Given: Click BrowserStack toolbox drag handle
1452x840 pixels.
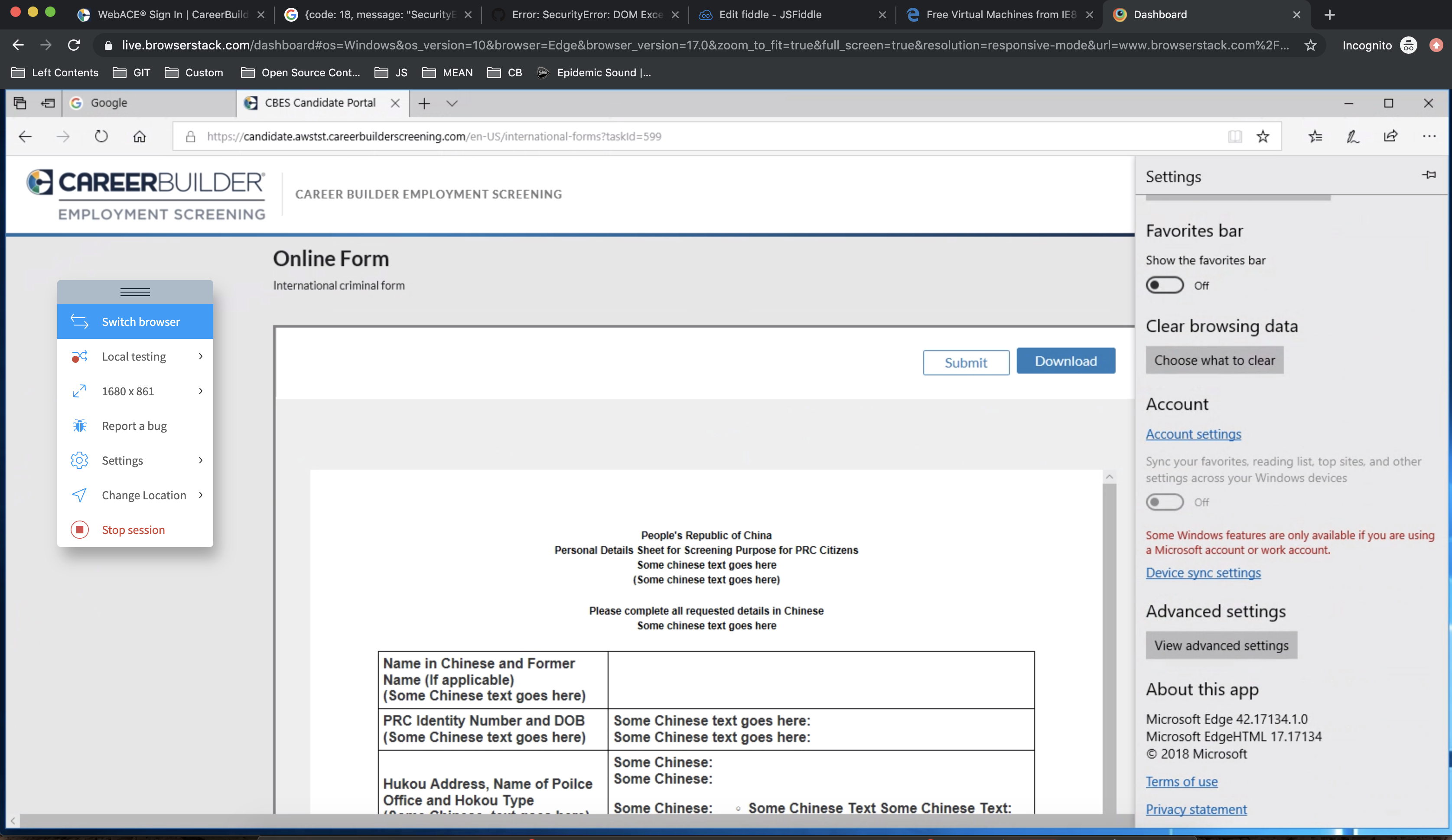Looking at the screenshot, I should pos(135,292).
